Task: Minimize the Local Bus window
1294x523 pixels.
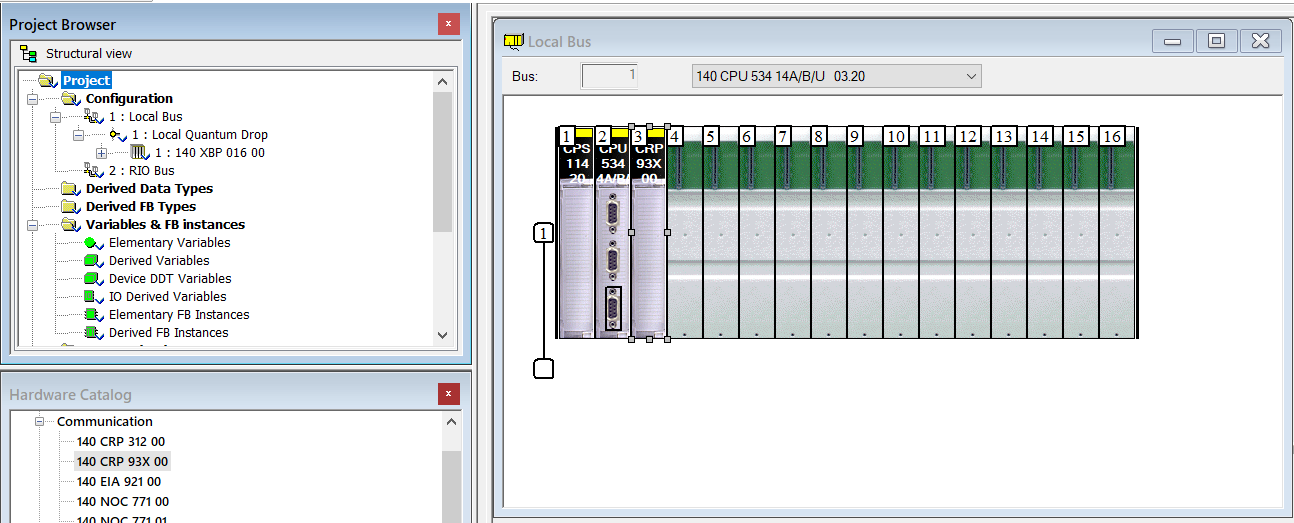Action: pos(1173,41)
